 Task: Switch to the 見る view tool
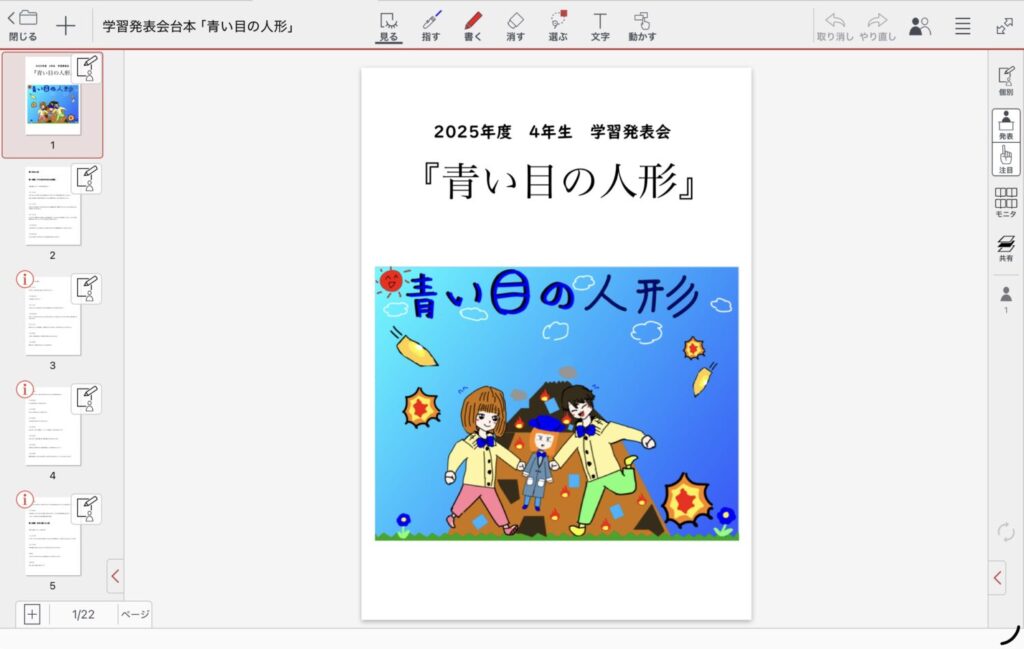point(388,26)
